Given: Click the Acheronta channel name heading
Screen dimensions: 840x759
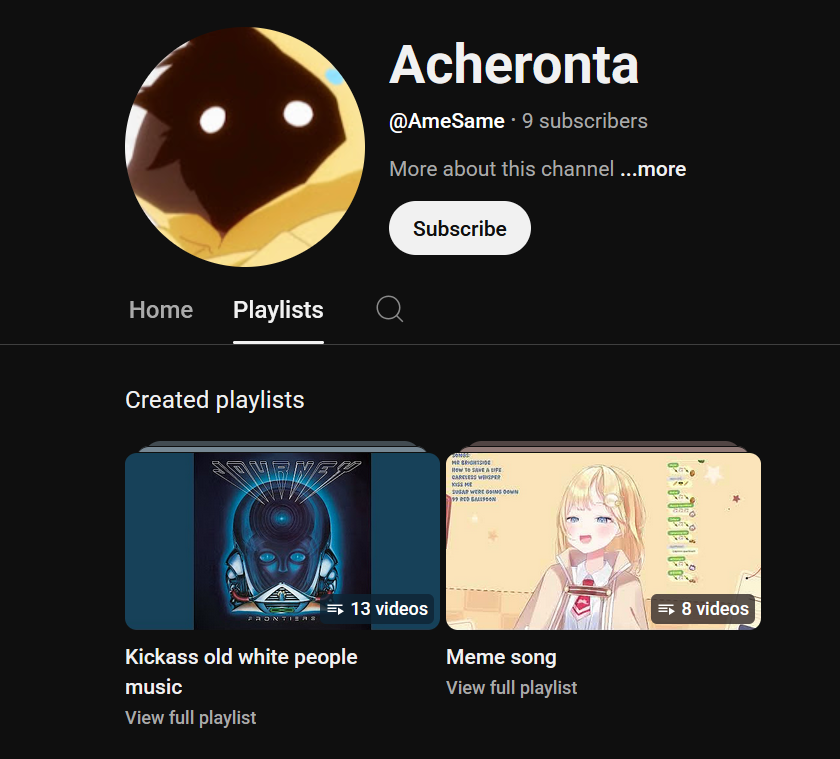Looking at the screenshot, I should (514, 65).
